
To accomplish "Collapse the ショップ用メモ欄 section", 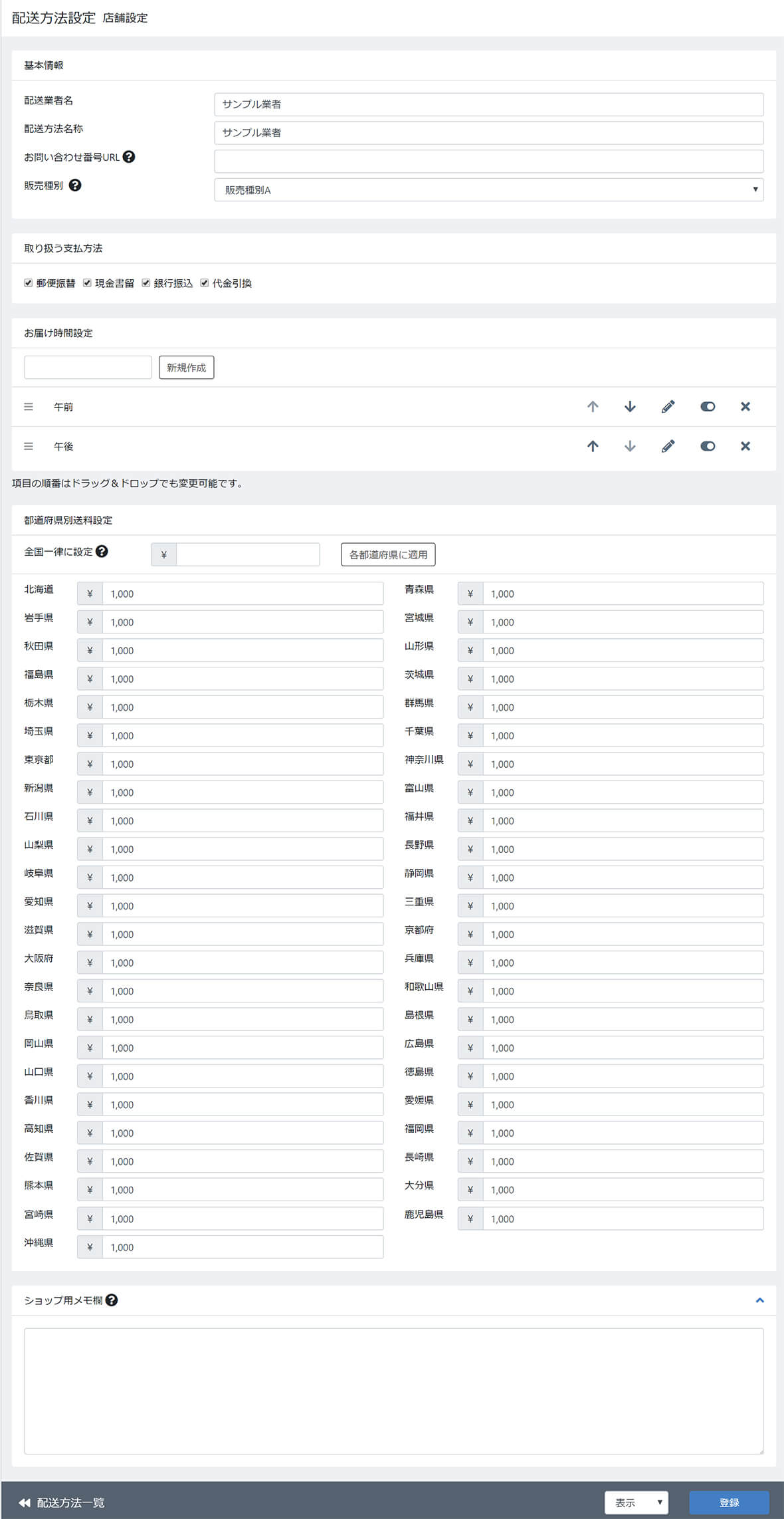I will pyautogui.click(x=759, y=1300).
